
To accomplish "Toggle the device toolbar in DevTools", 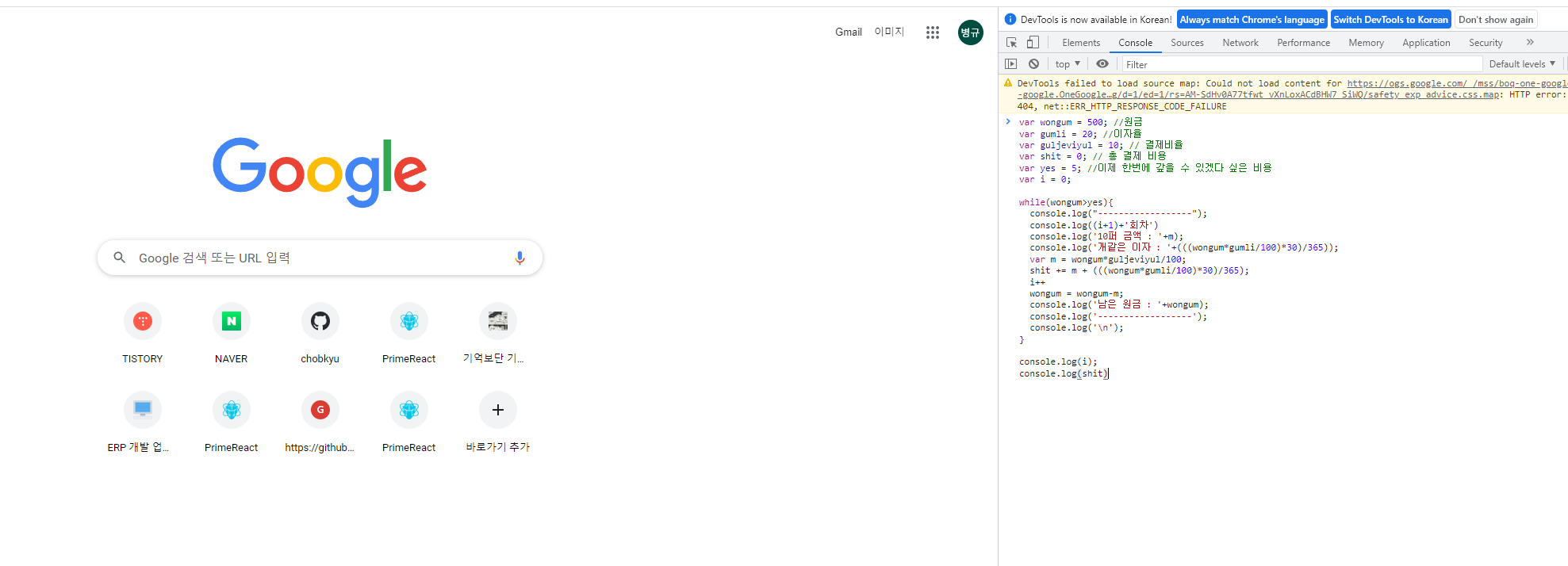I will (x=1033, y=43).
